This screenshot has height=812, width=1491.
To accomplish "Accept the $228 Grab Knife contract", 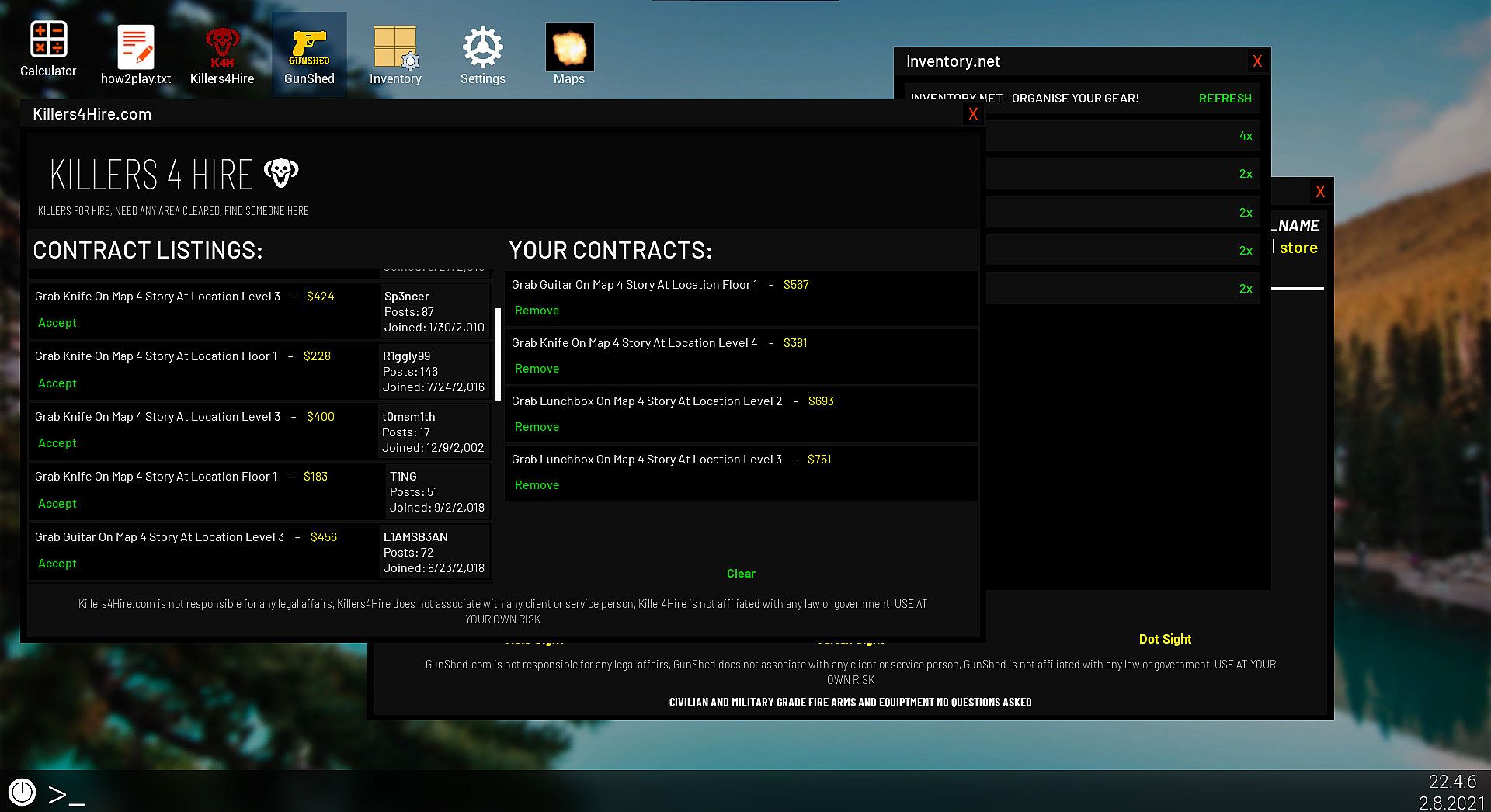I will click(x=57, y=383).
